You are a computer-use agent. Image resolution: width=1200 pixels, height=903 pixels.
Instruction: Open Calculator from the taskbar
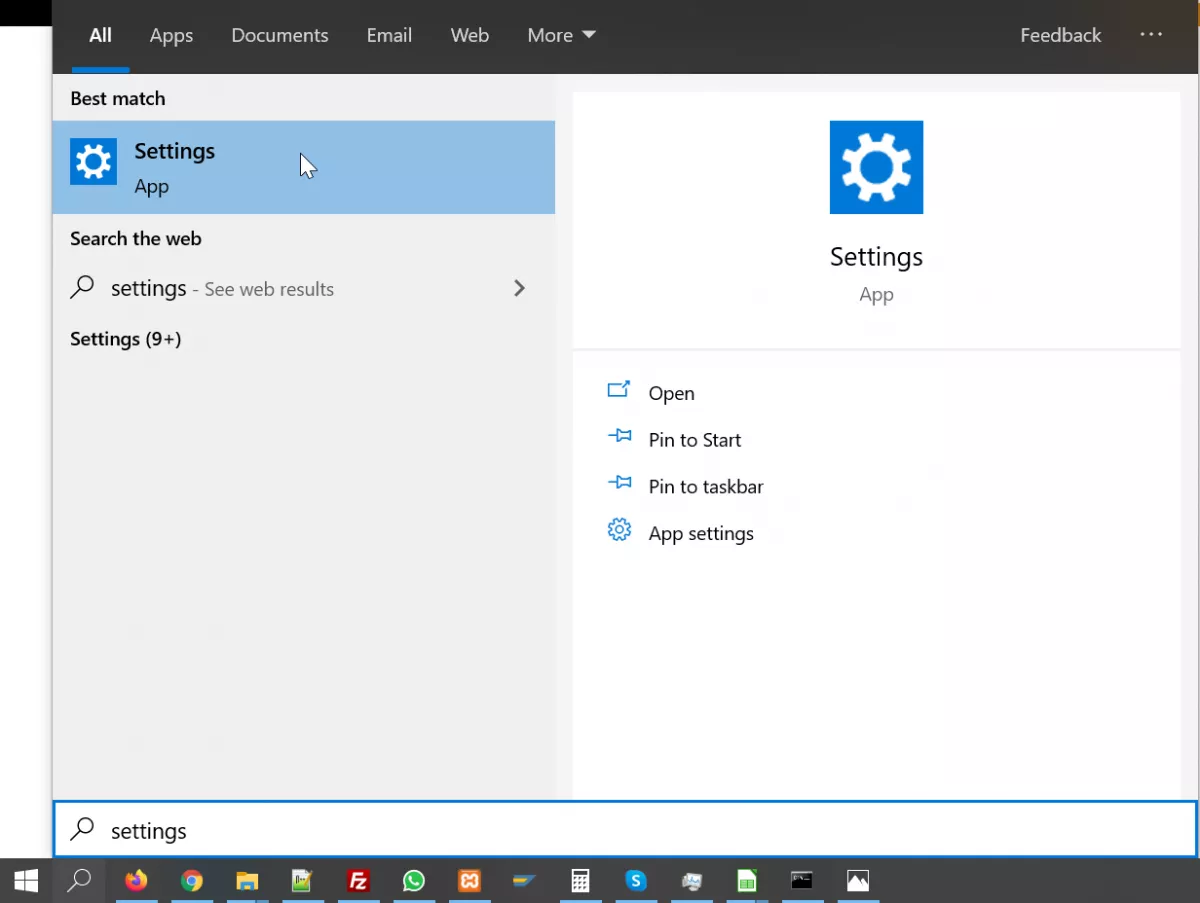coord(580,881)
